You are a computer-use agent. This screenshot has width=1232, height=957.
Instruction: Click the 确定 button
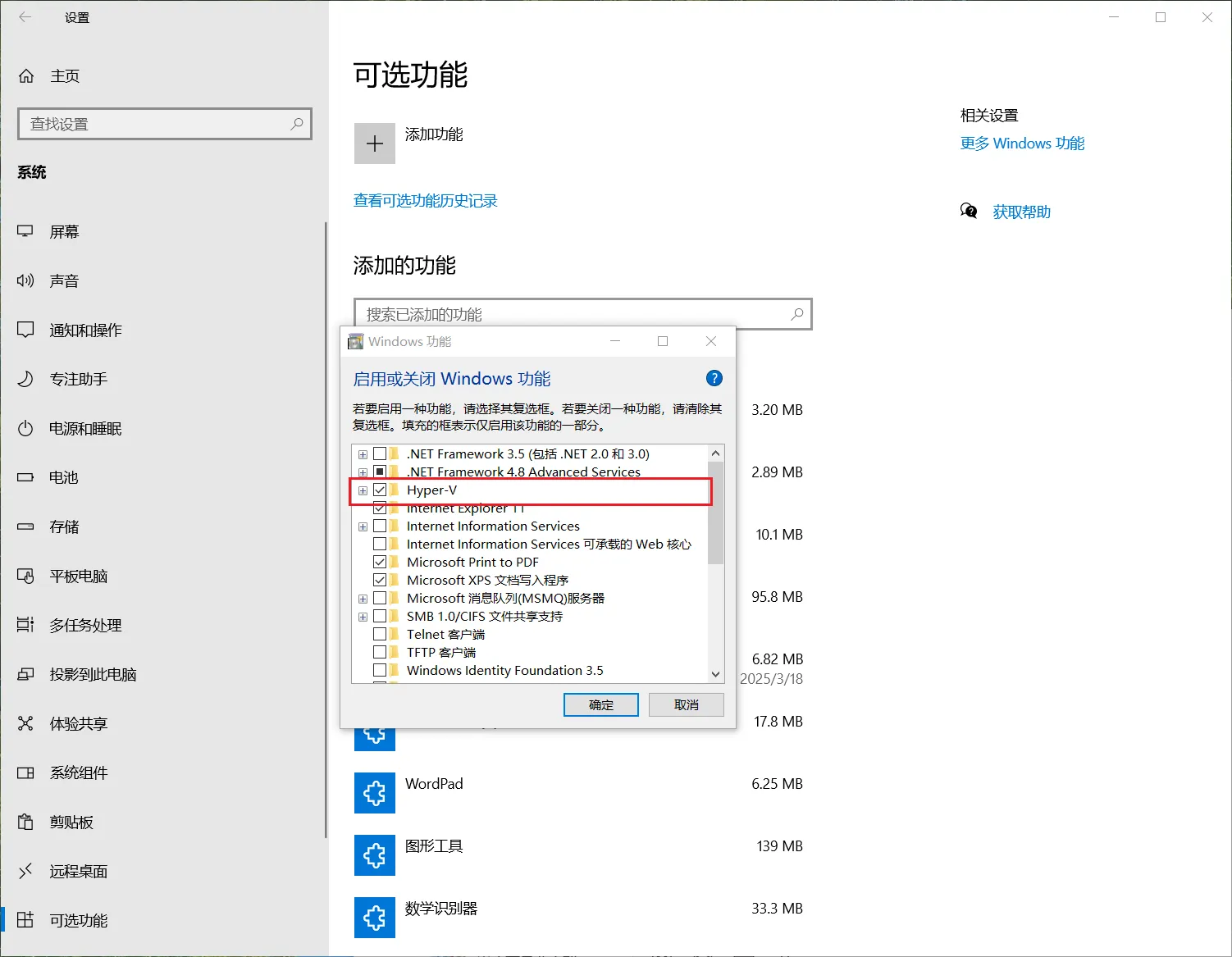click(600, 704)
